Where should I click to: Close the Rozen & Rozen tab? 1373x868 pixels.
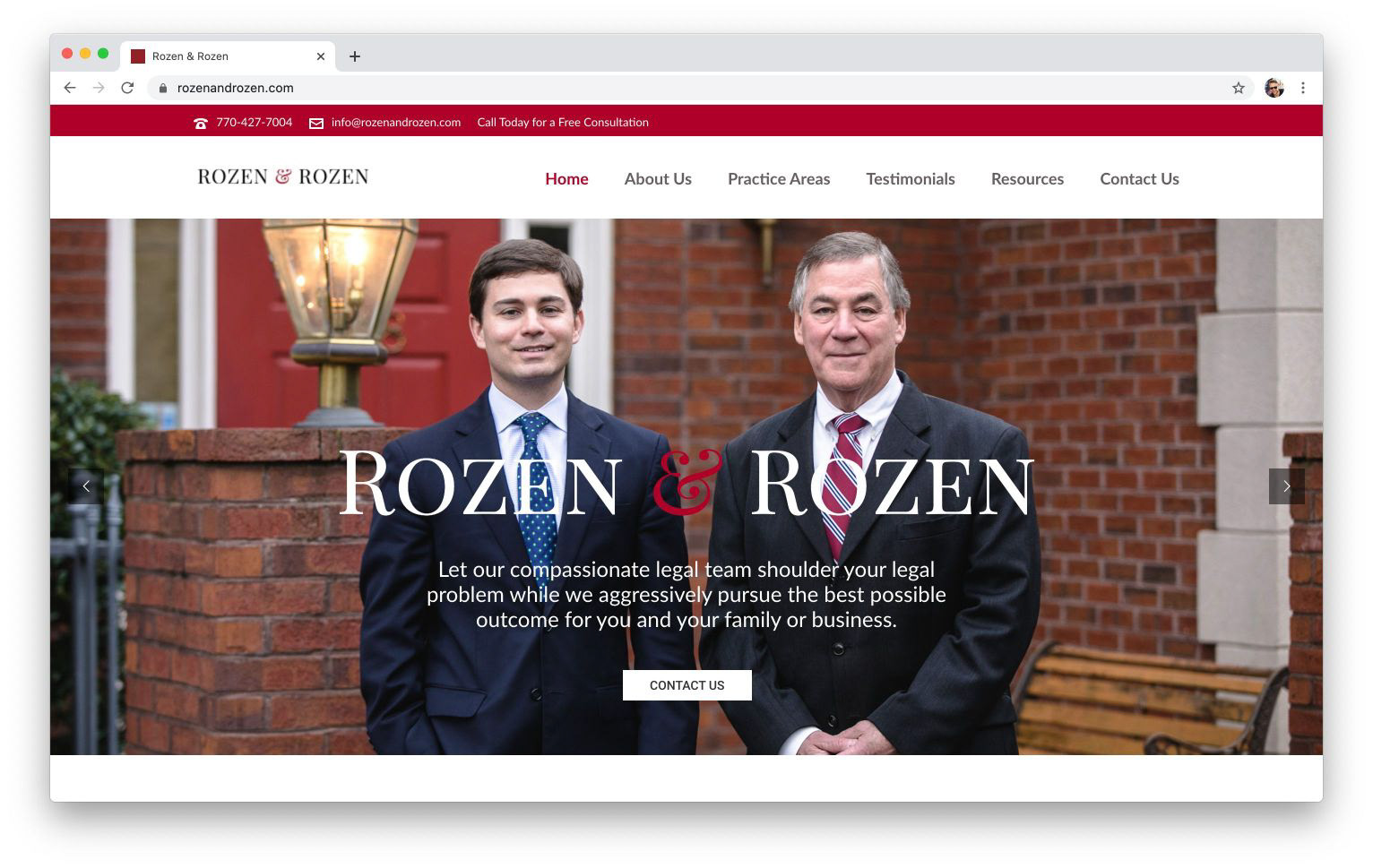321,56
